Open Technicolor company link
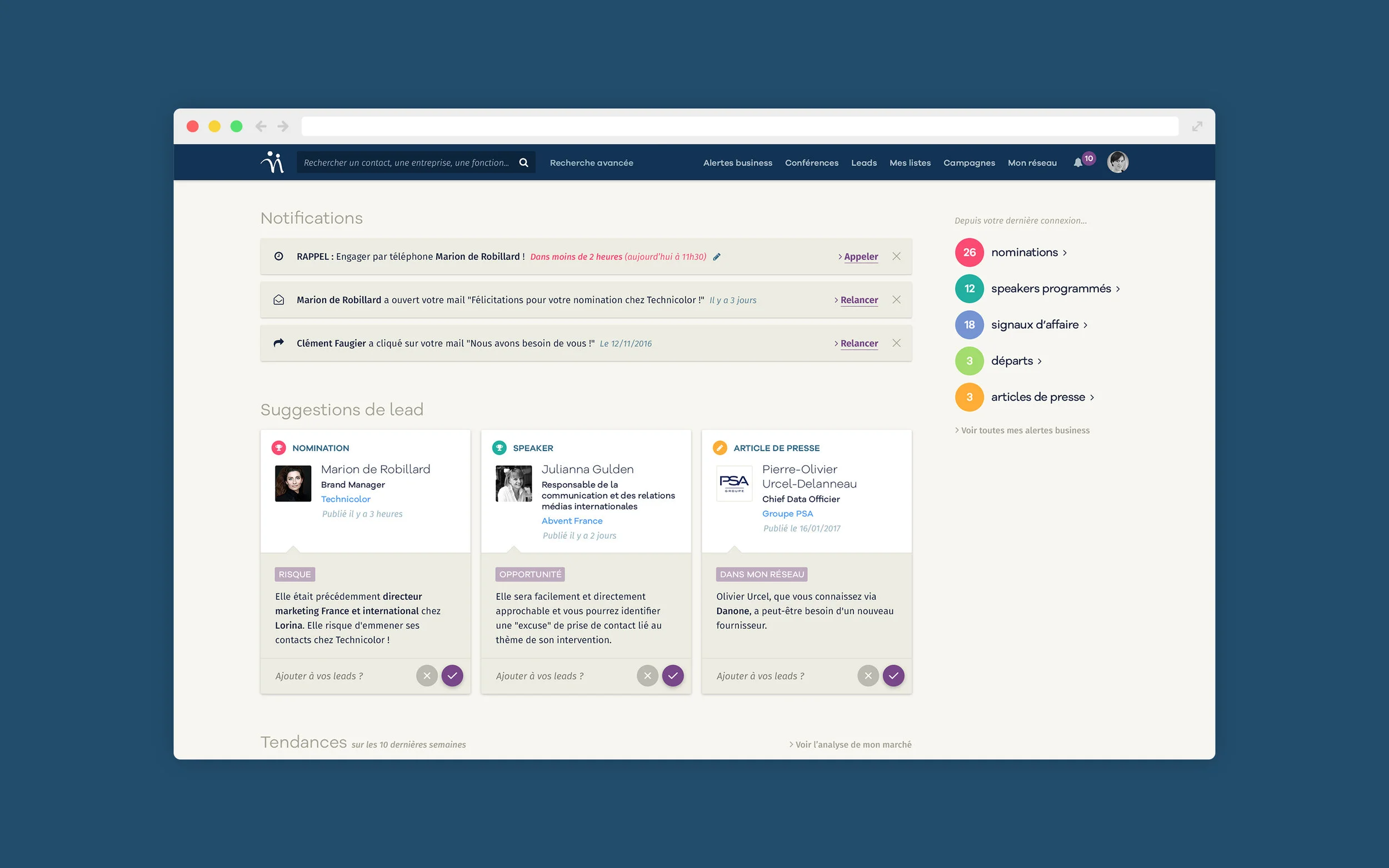This screenshot has height=868, width=1389. click(x=346, y=499)
